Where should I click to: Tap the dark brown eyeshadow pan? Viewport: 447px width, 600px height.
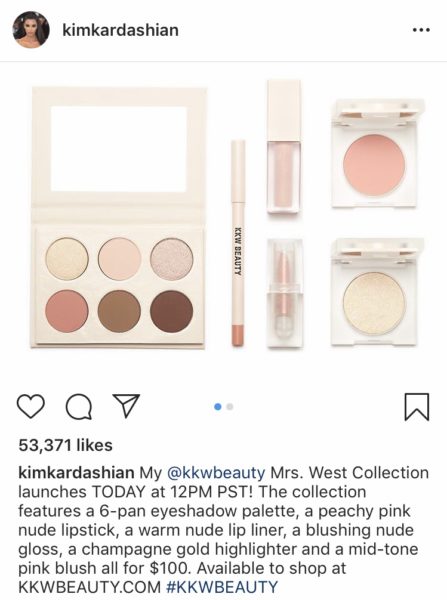point(171,311)
